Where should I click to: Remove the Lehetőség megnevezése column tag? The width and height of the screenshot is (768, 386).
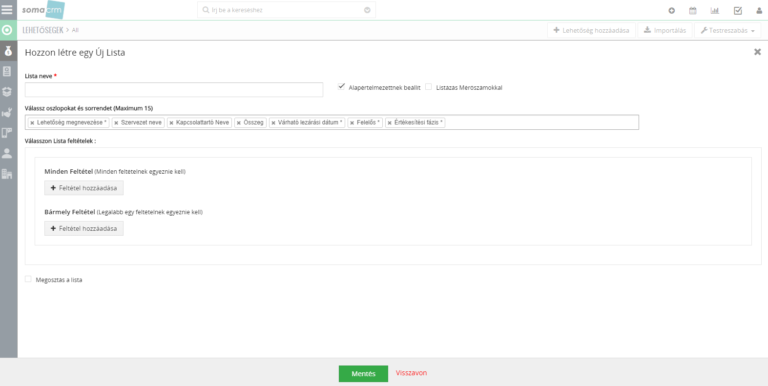tap(32, 123)
